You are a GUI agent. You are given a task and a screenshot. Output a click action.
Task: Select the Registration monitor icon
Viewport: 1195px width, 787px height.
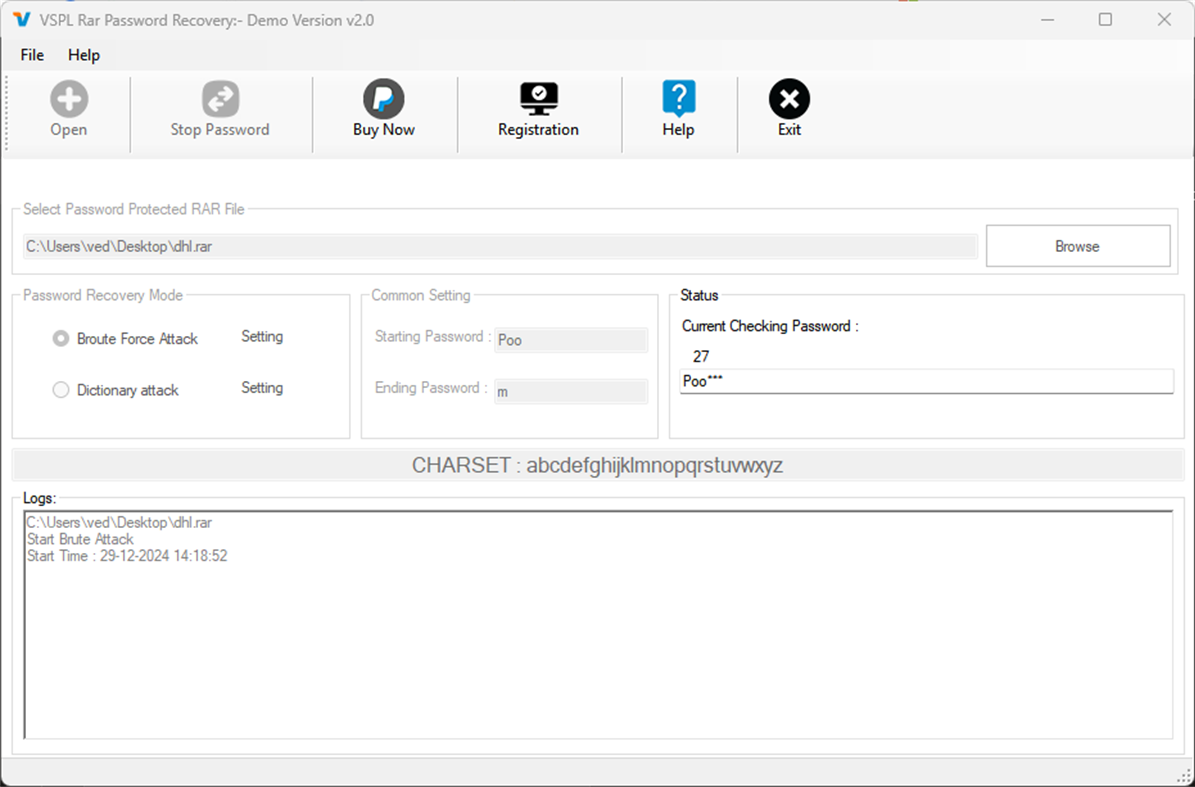[x=538, y=99]
